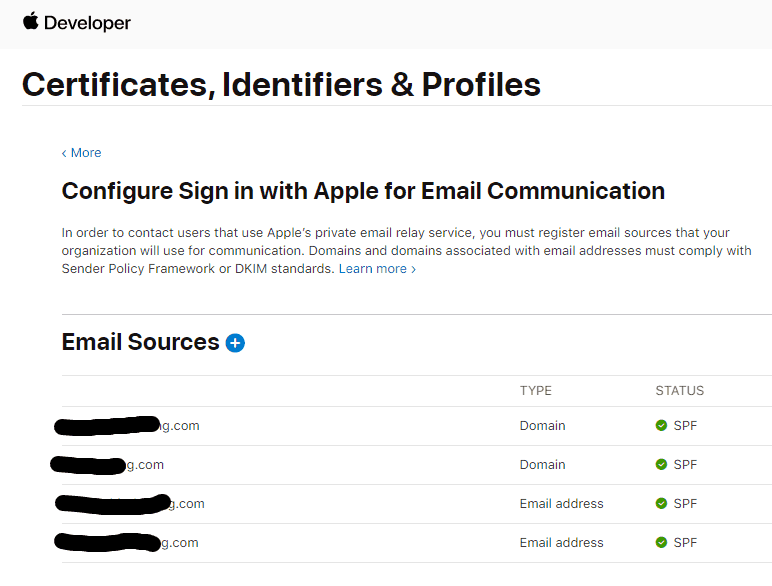Click the Developer header text
The image size is (772, 586).
point(87,23)
